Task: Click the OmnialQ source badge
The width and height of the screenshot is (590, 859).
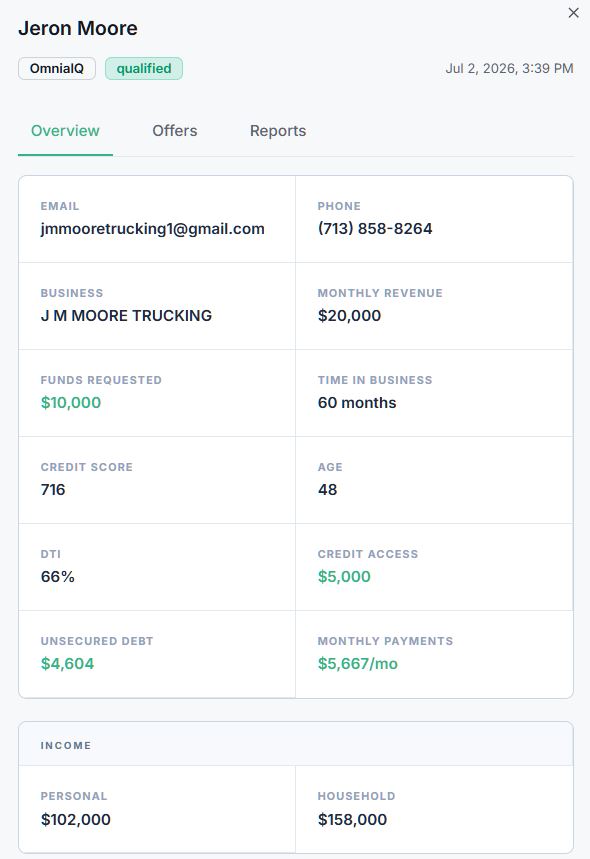Action: tap(57, 68)
